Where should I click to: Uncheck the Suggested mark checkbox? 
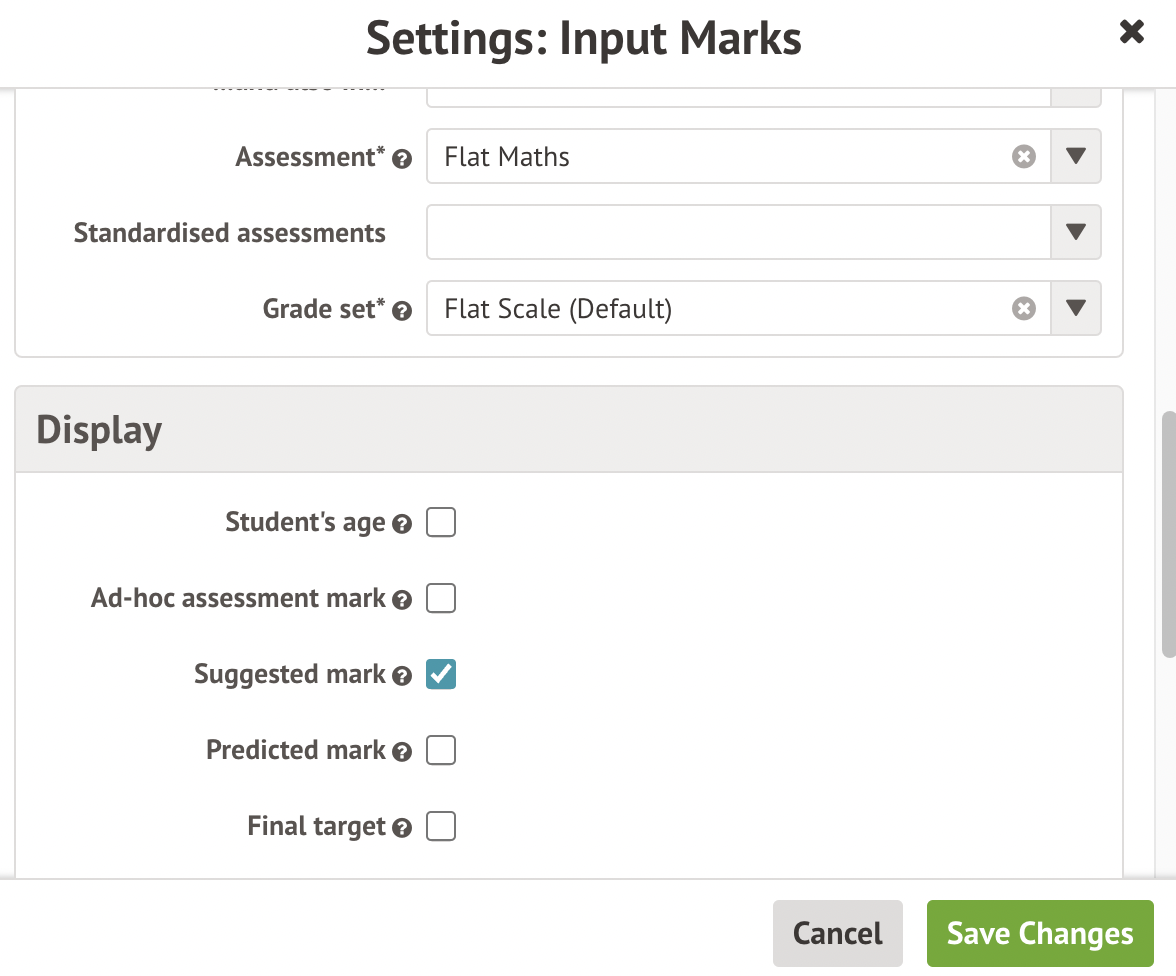tap(441, 674)
